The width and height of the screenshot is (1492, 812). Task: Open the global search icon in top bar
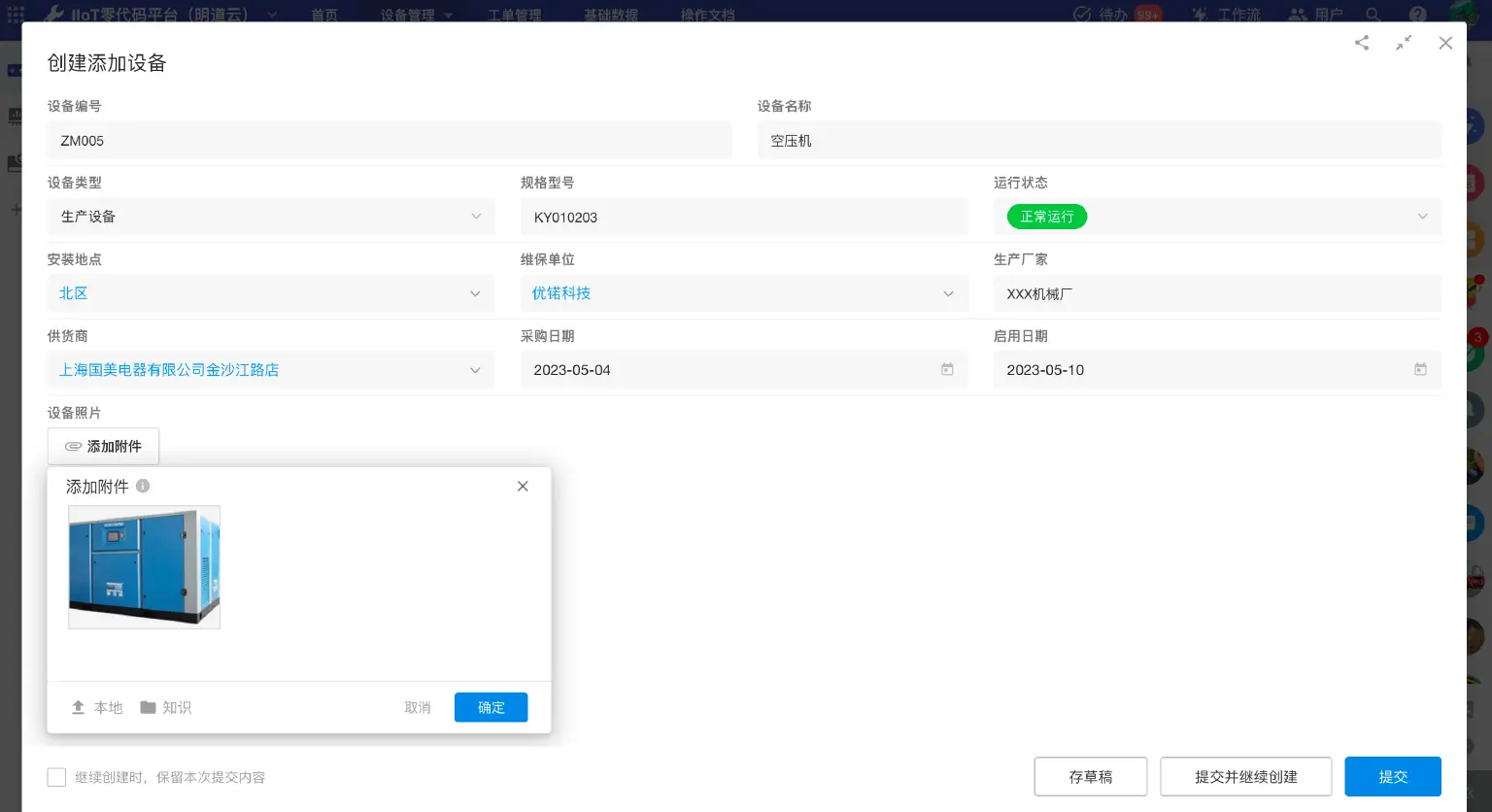1373,15
